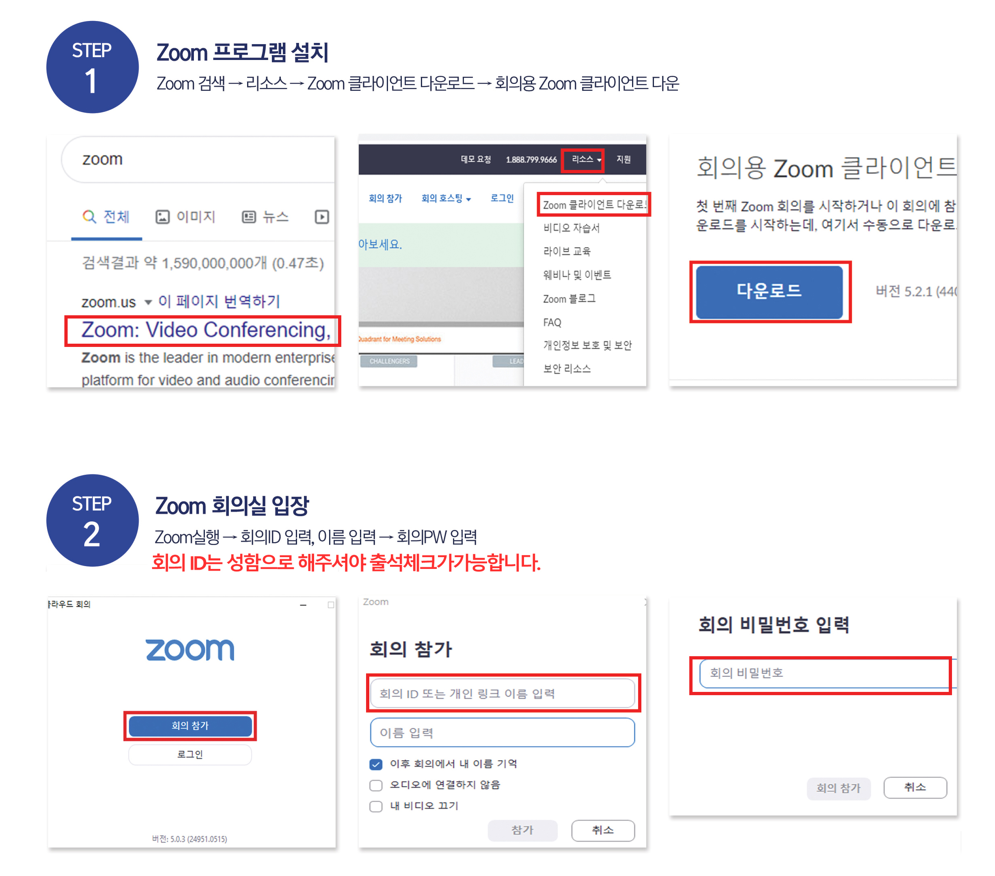Select 개인정보 보호 및 보안 menu entry
Viewport: 995px width, 876px height.
pyautogui.click(x=587, y=345)
